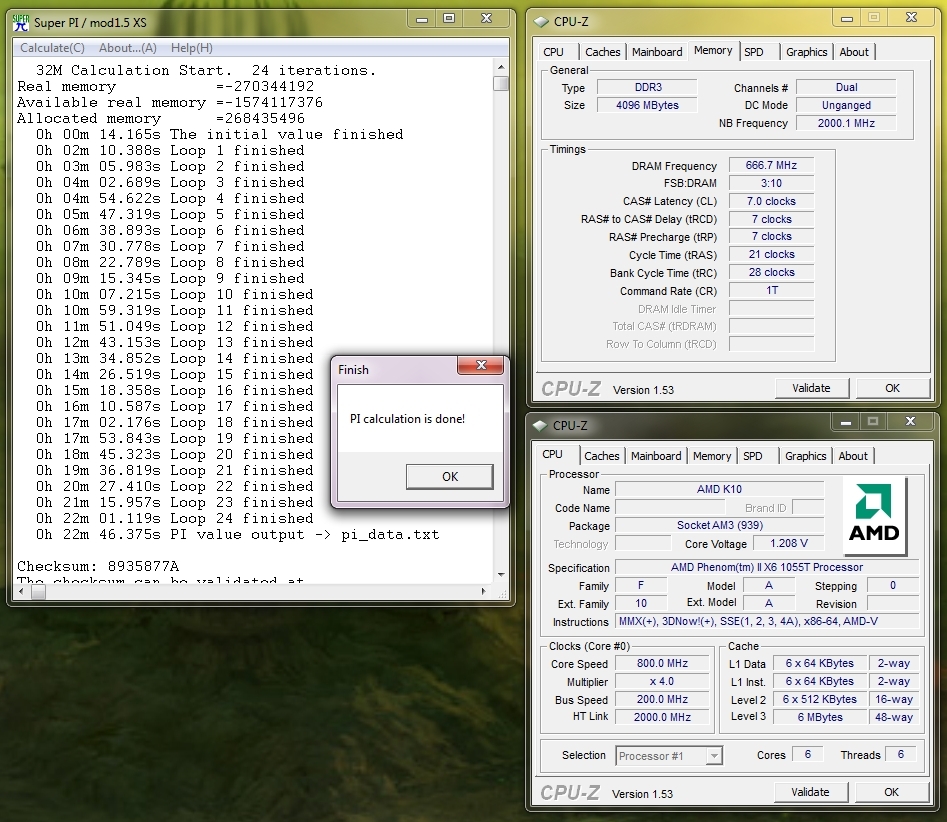Click the Super PI icon in its title bar
The image size is (947, 822).
[20, 21]
